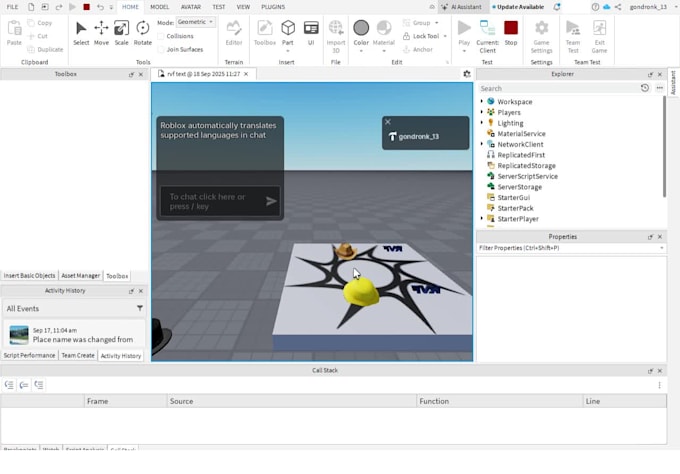The height and width of the screenshot is (474, 680).
Task: Open the Group dropdown arrow
Action: [437, 23]
